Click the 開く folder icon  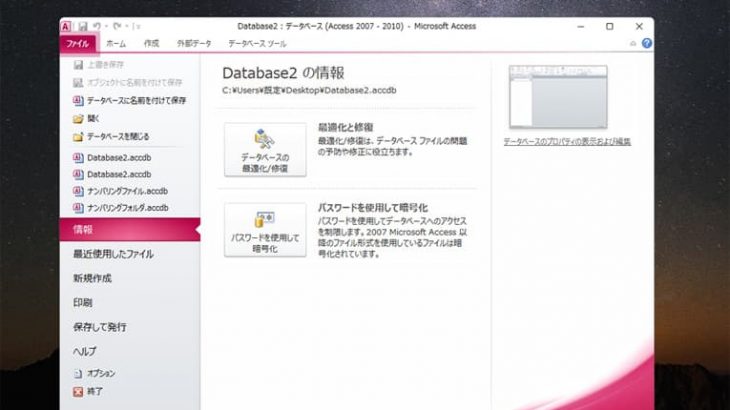click(78, 119)
